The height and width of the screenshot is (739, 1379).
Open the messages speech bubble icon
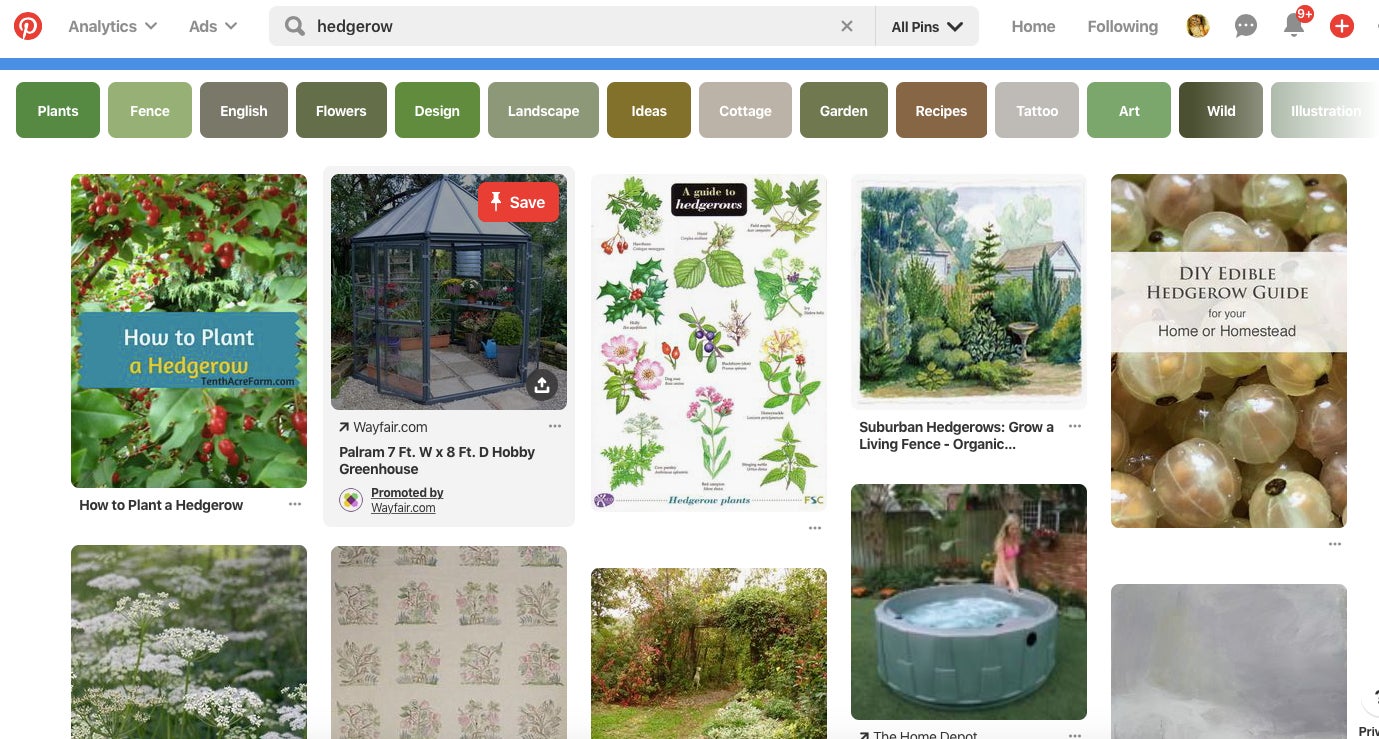pos(1245,27)
